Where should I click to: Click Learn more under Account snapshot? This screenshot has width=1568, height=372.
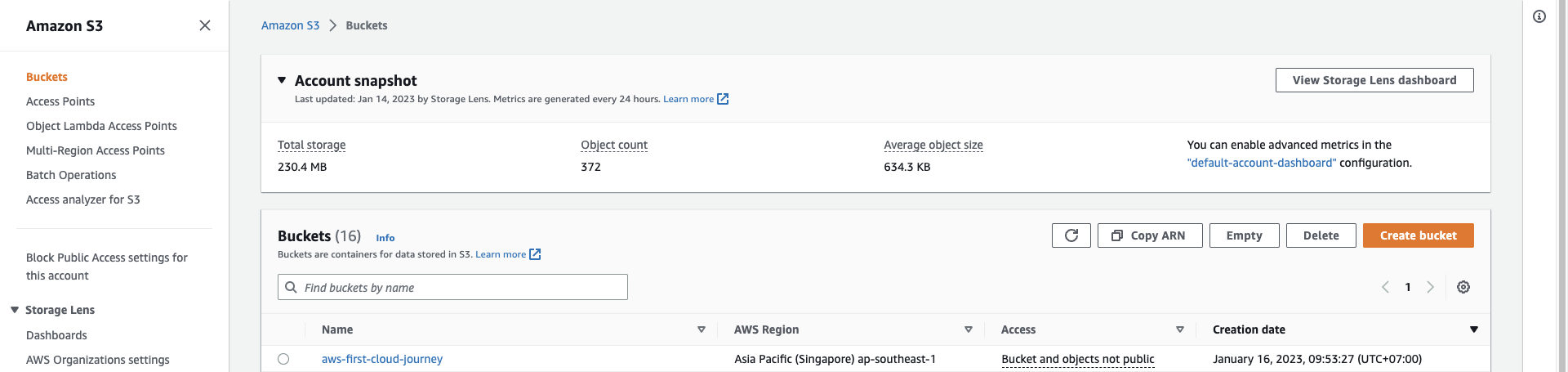point(688,99)
